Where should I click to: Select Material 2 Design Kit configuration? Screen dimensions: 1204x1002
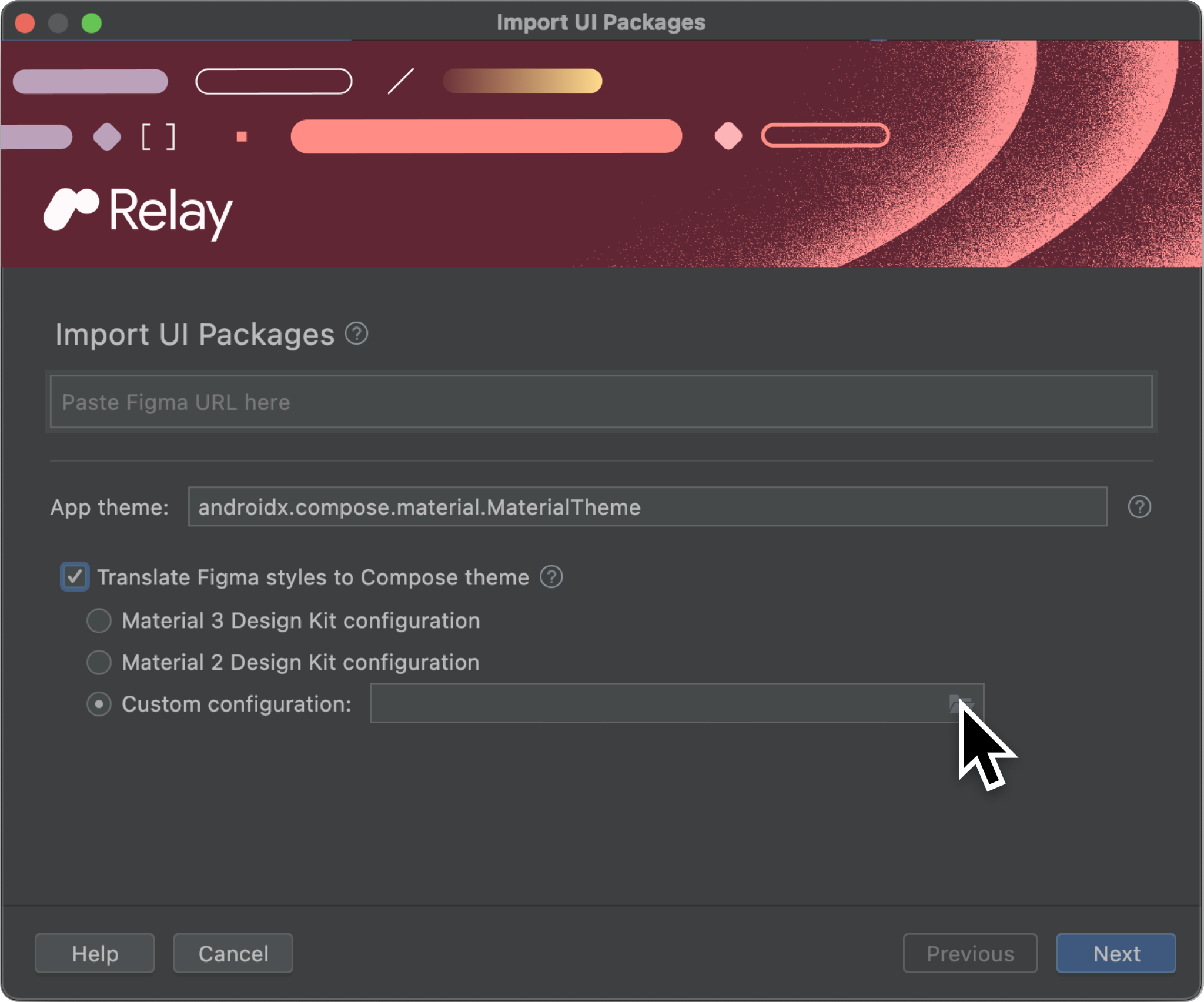coord(101,661)
